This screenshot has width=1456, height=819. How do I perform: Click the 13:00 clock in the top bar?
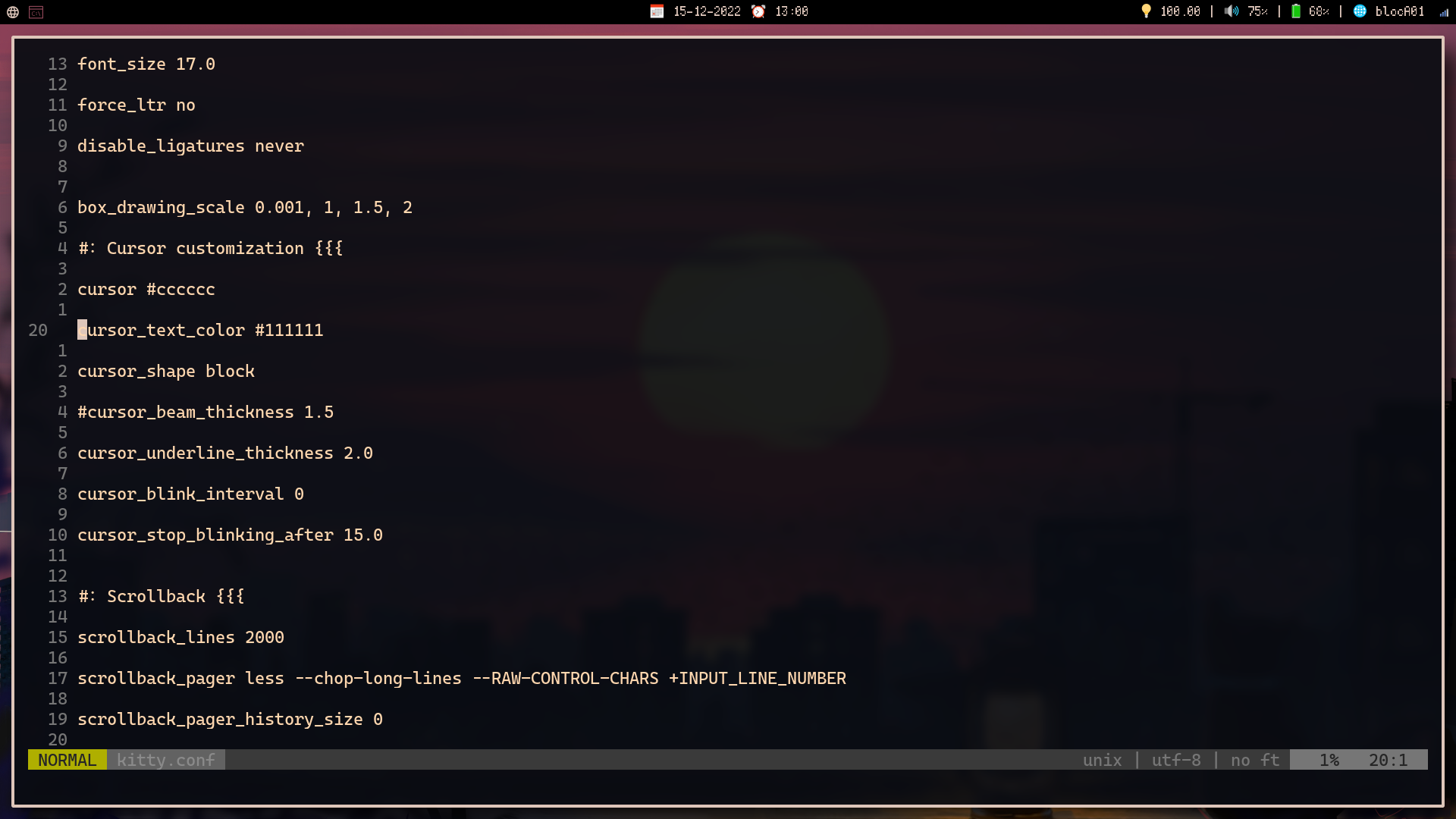[790, 11]
